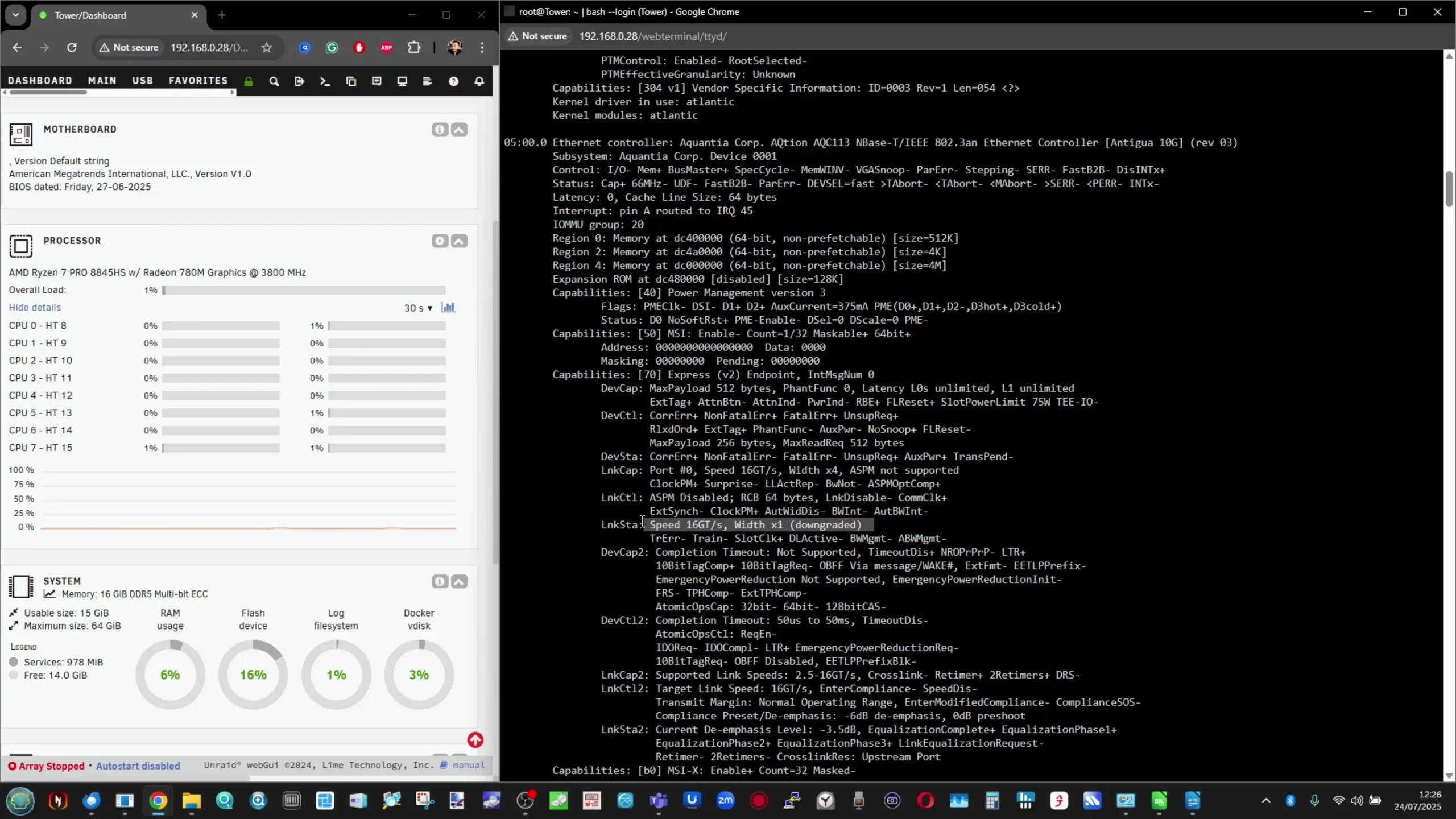This screenshot has height=819, width=1456.
Task: Open the MAIN menu
Action: (x=102, y=81)
